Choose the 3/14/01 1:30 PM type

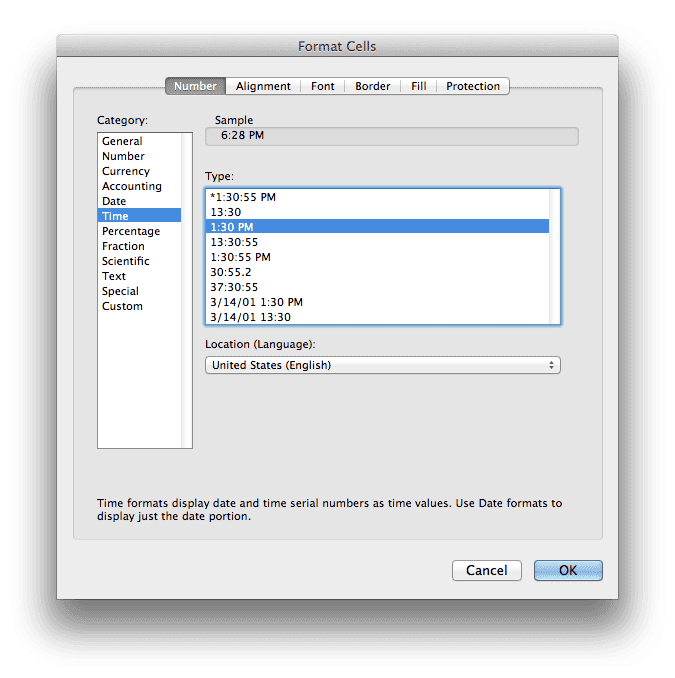pos(377,302)
